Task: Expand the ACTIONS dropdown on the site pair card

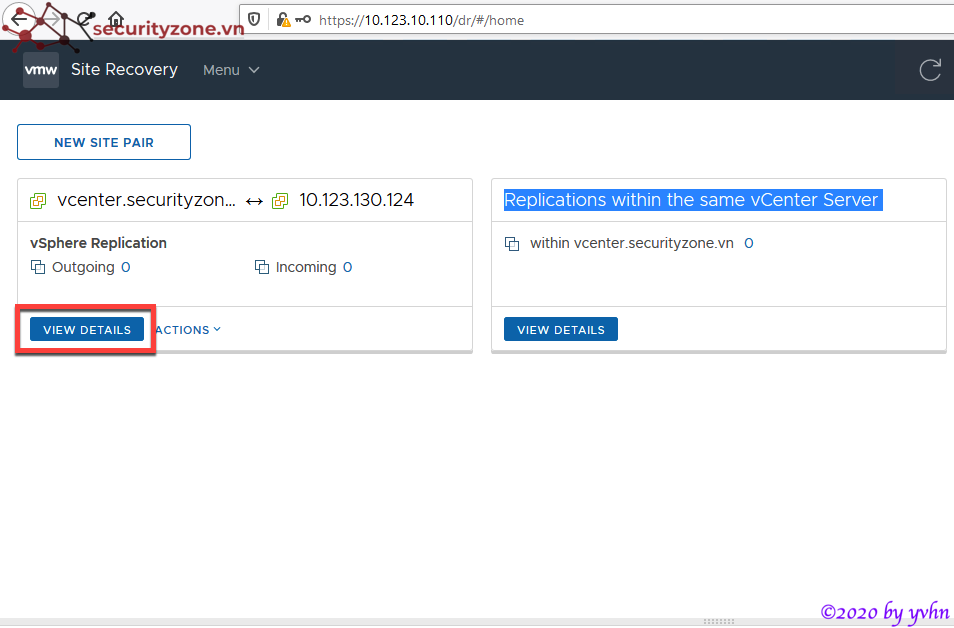Action: 188,330
